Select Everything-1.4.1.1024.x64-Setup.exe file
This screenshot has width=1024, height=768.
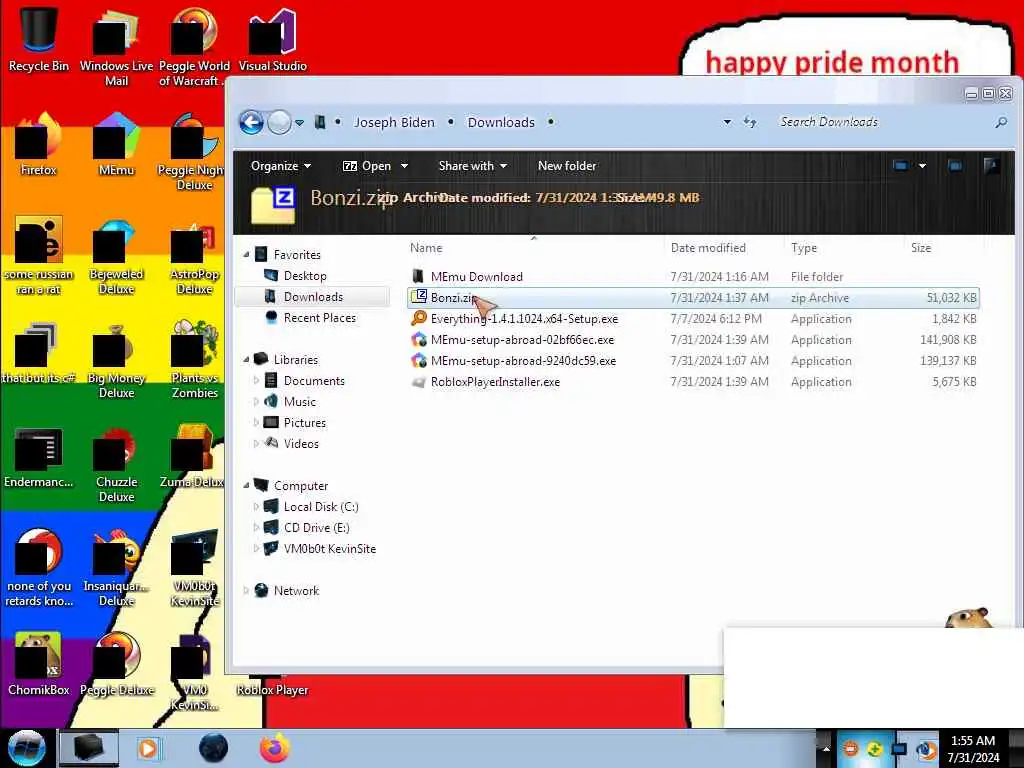coord(524,319)
